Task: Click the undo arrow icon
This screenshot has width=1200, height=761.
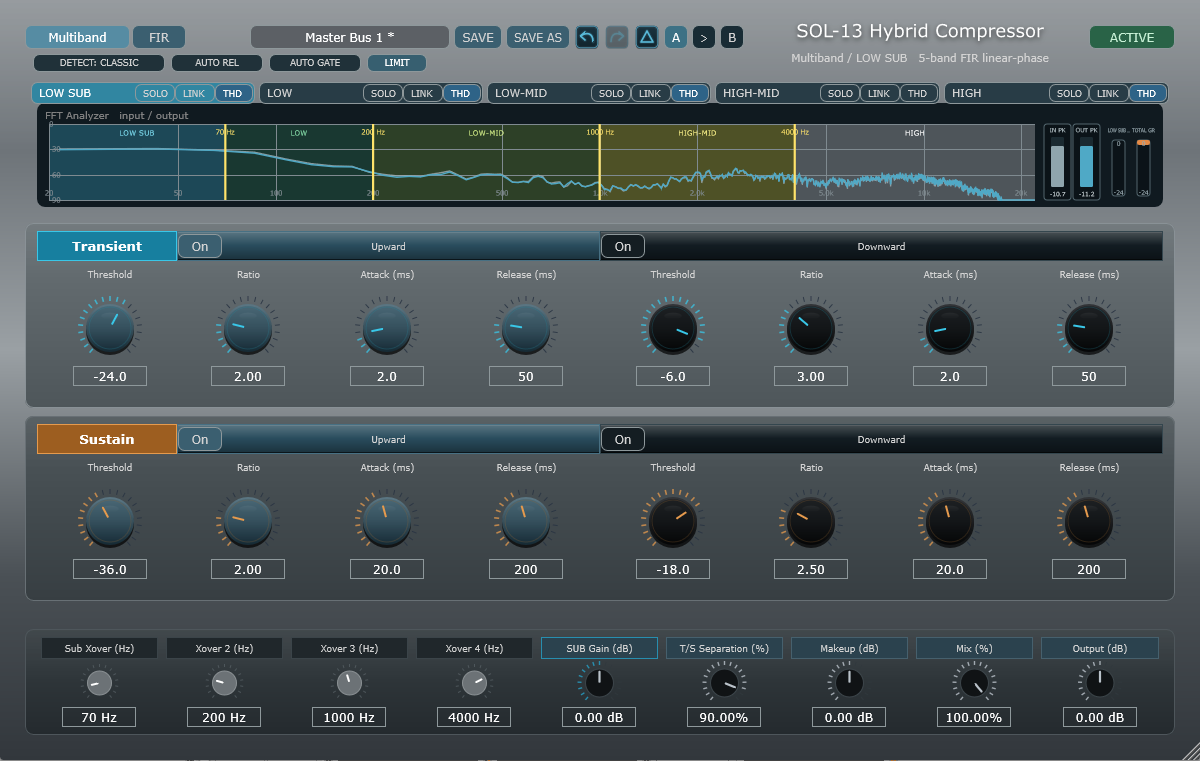Action: pyautogui.click(x=587, y=37)
